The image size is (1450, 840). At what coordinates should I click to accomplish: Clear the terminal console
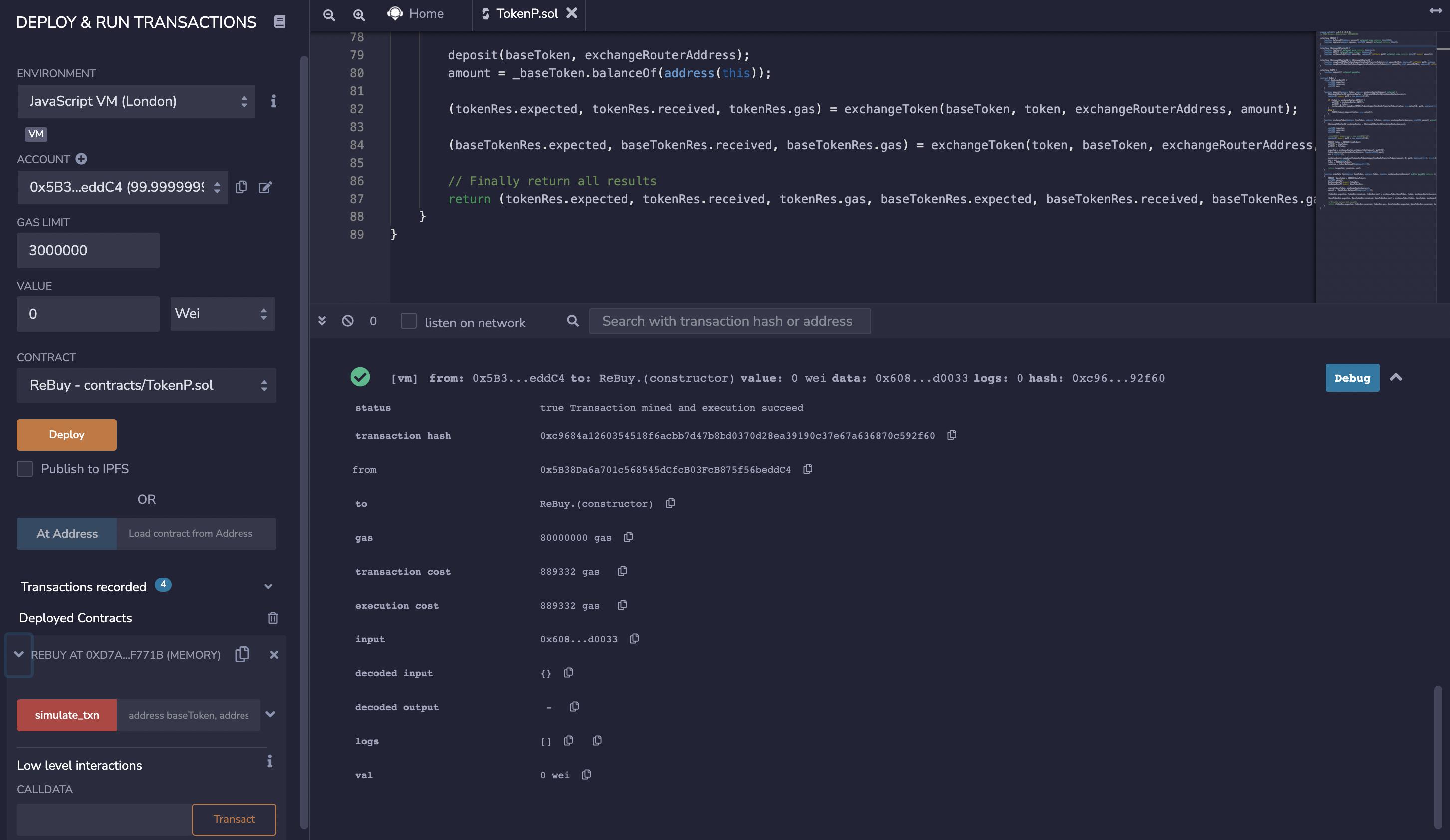(348, 322)
